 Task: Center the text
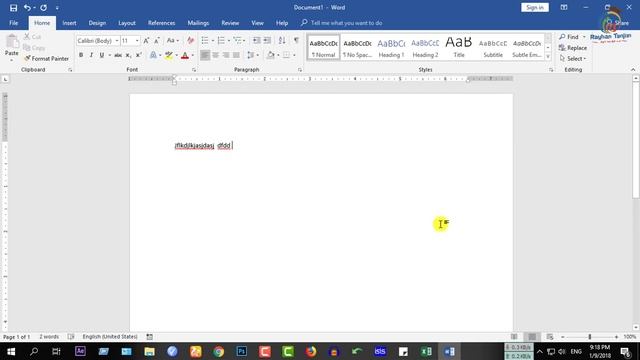point(216,55)
